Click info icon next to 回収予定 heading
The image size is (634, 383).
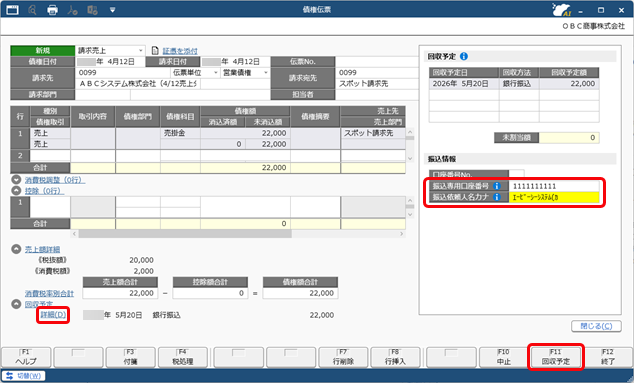pyautogui.click(x=464, y=56)
